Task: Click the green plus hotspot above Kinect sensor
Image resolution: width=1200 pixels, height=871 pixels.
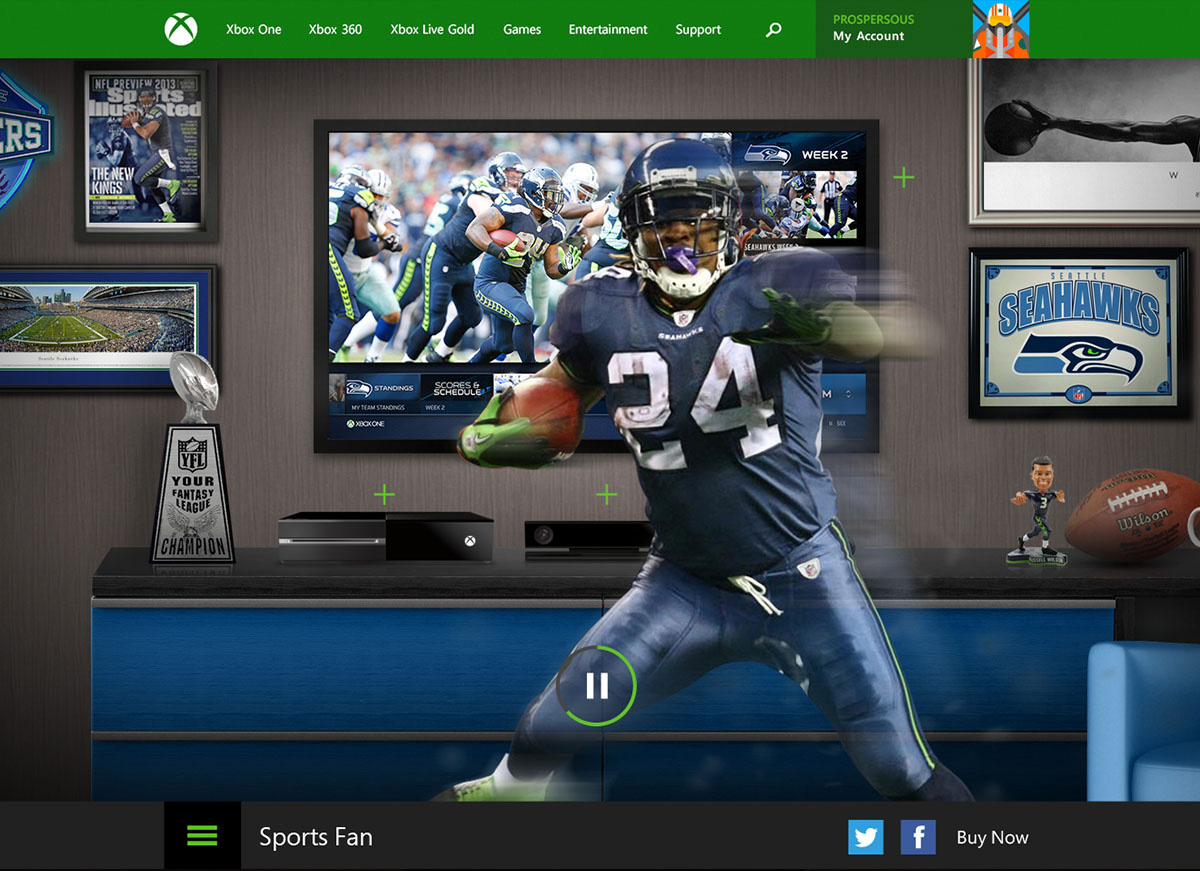Action: click(x=606, y=494)
